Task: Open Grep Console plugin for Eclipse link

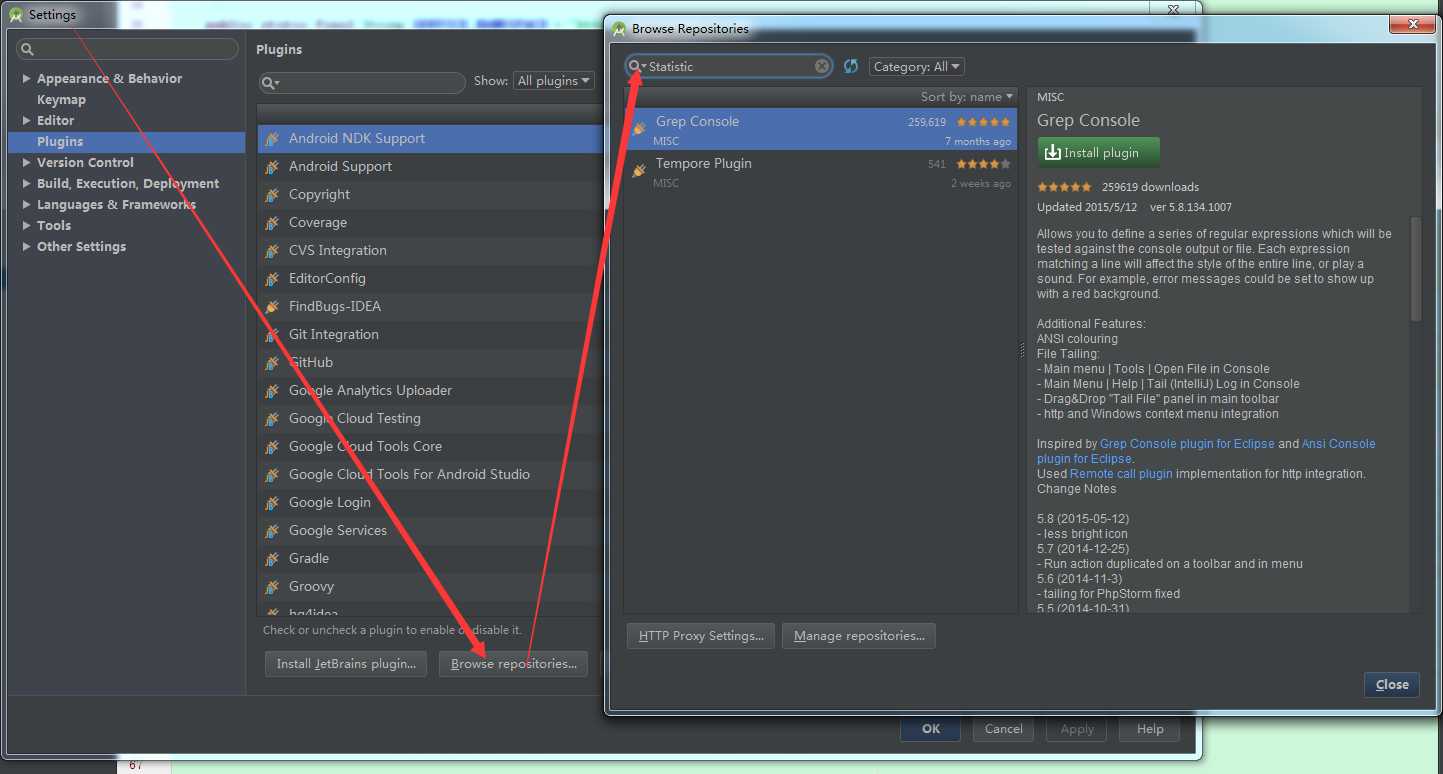Action: point(1187,444)
